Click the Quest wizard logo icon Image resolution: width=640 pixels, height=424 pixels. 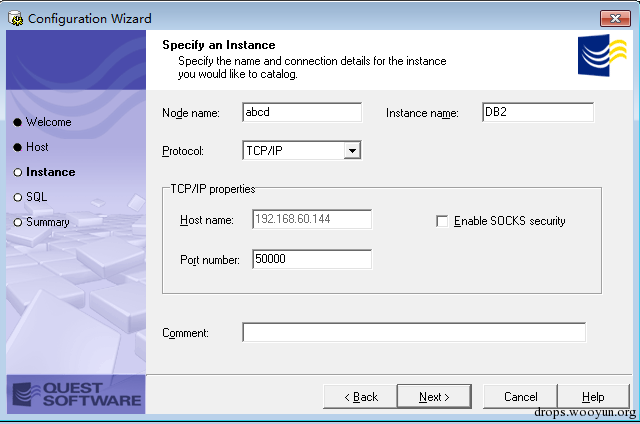(602, 56)
